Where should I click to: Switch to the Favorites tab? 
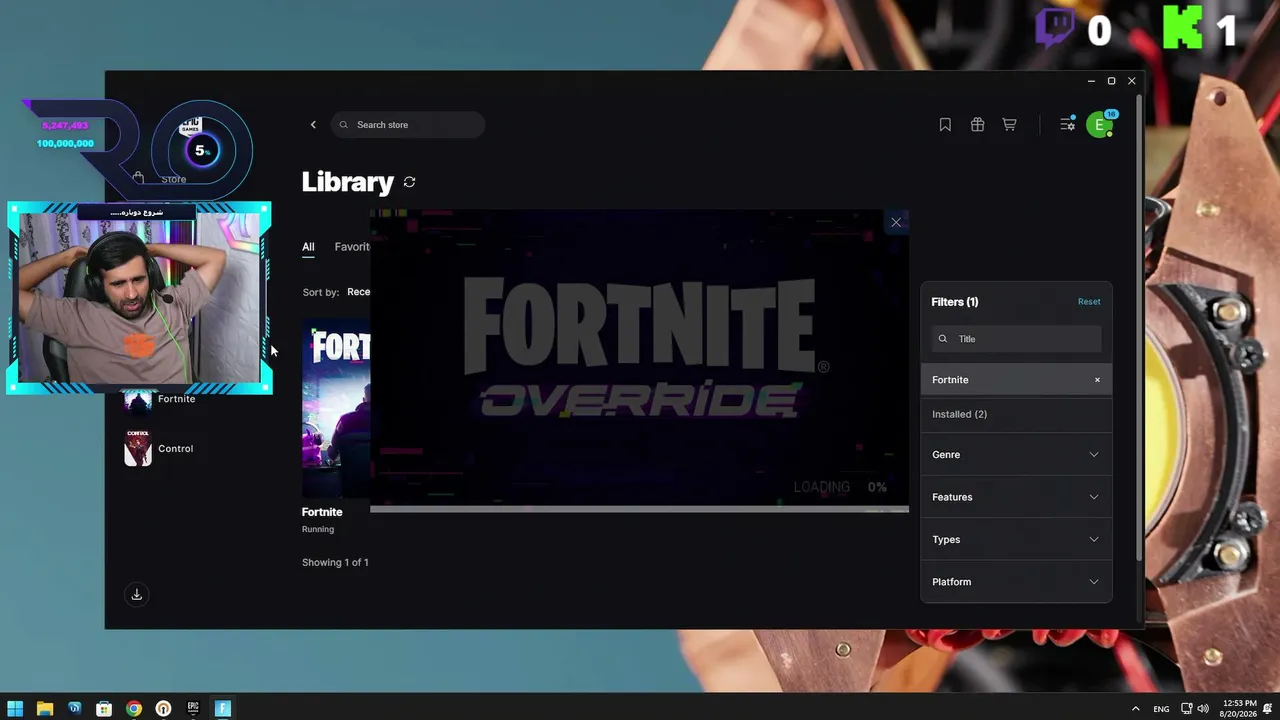(352, 247)
